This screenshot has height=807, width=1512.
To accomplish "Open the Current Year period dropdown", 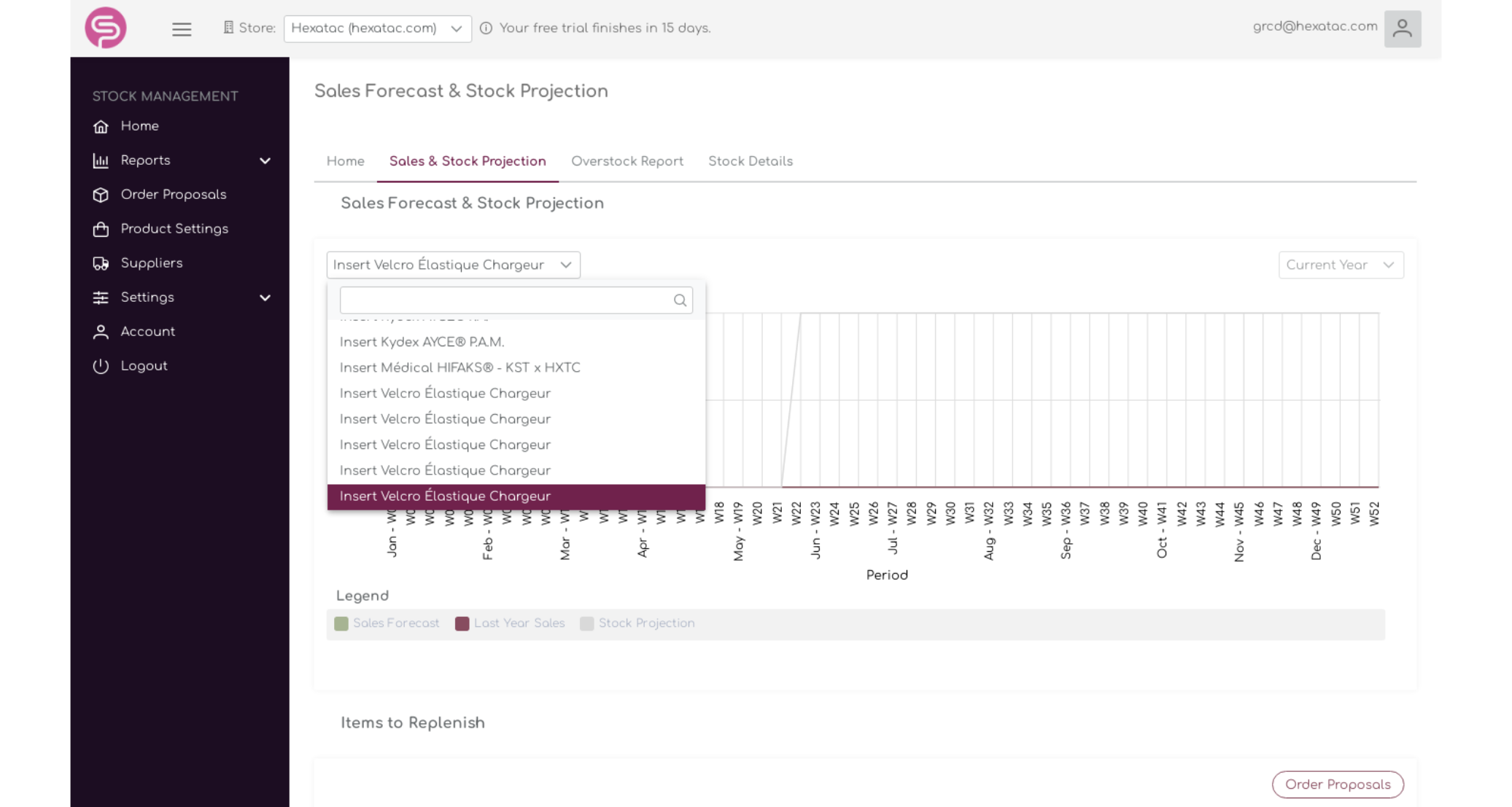I will tap(1341, 265).
